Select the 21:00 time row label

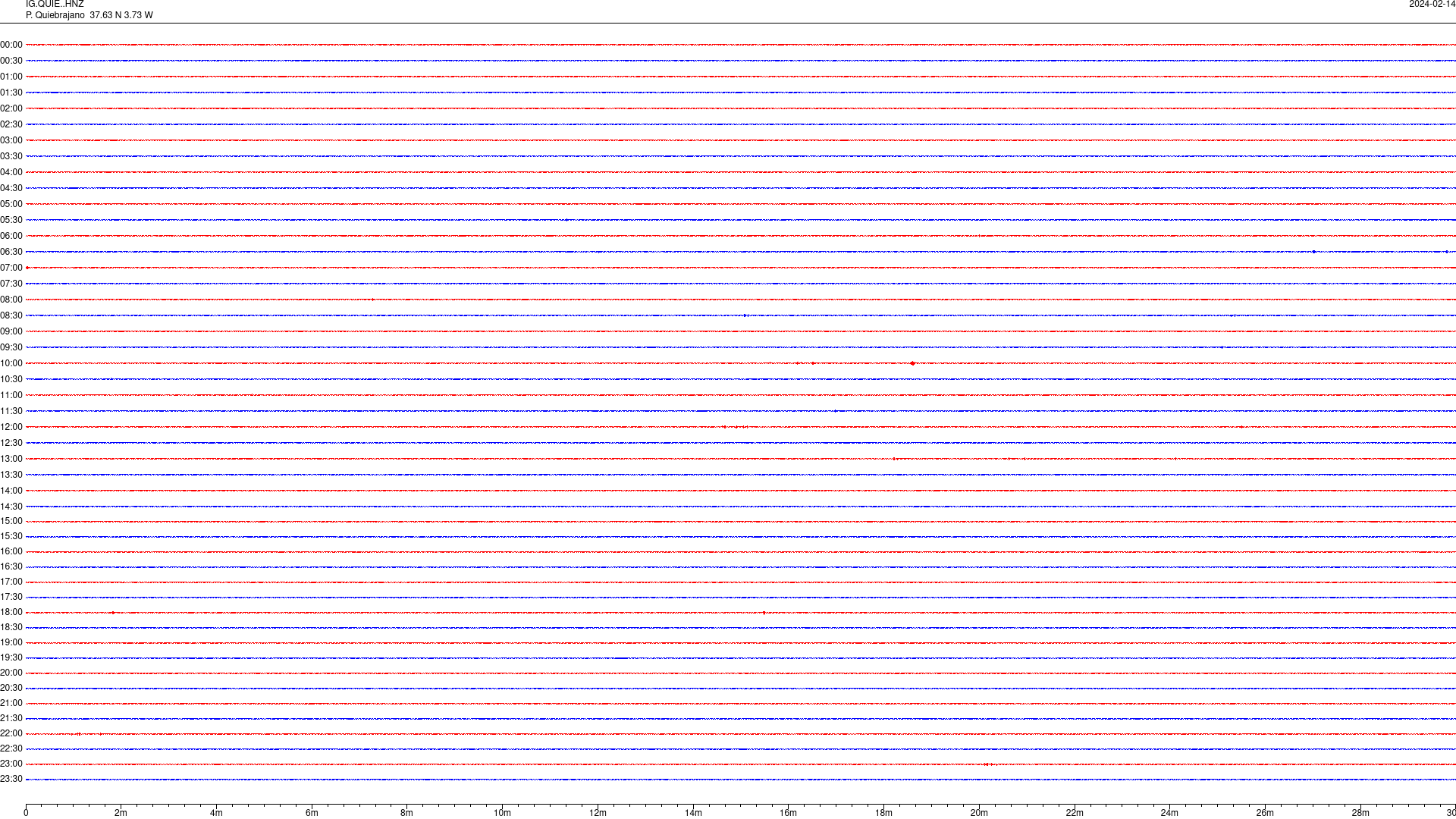[x=11, y=703]
